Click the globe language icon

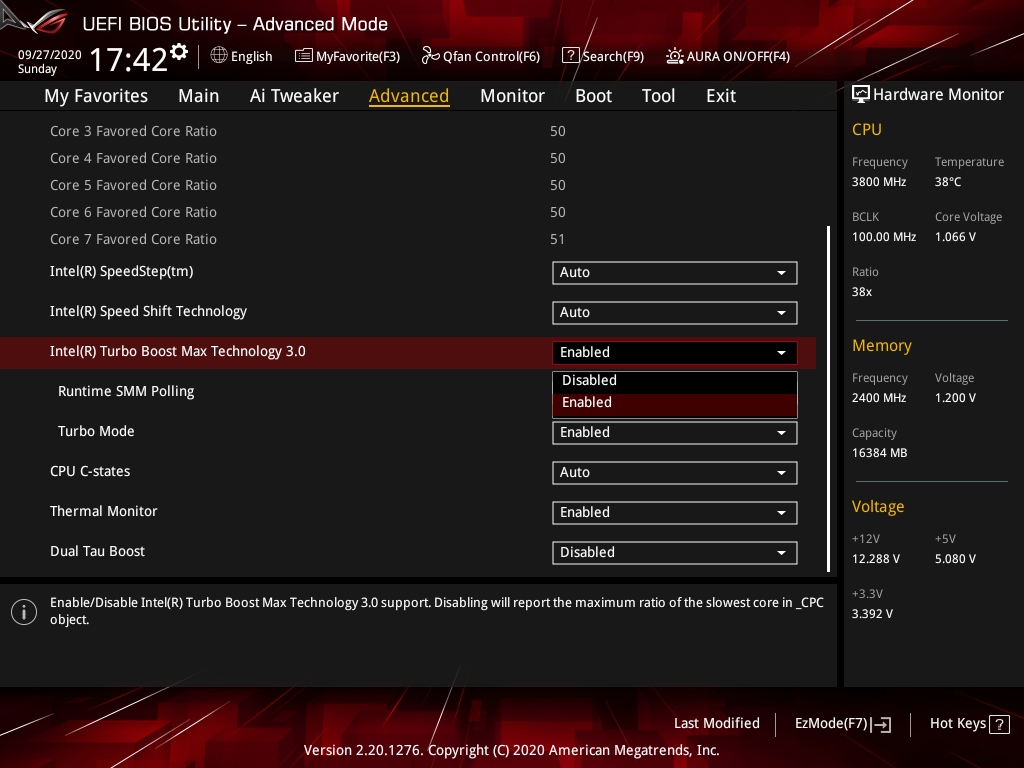coord(219,56)
